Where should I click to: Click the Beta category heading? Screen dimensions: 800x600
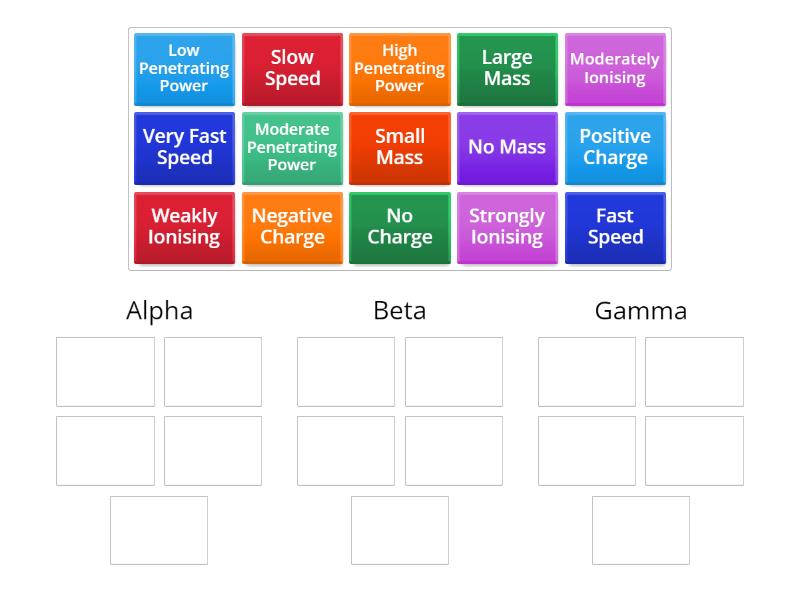click(400, 311)
